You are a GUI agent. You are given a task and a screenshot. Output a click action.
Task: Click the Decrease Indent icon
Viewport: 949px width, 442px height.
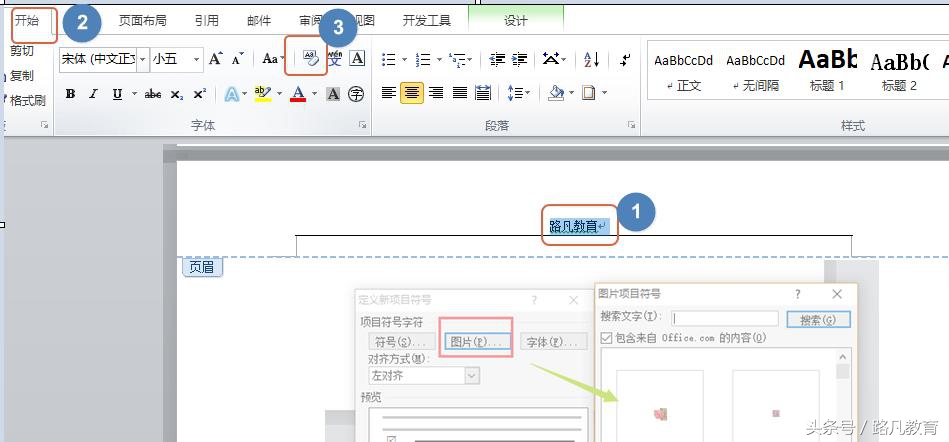(x=497, y=59)
